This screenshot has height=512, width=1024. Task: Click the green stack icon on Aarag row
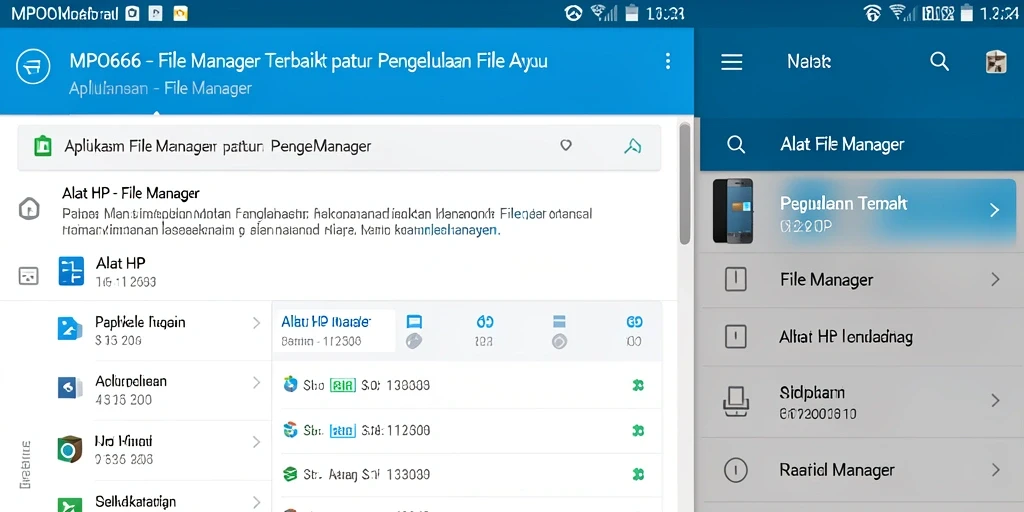[x=291, y=474]
